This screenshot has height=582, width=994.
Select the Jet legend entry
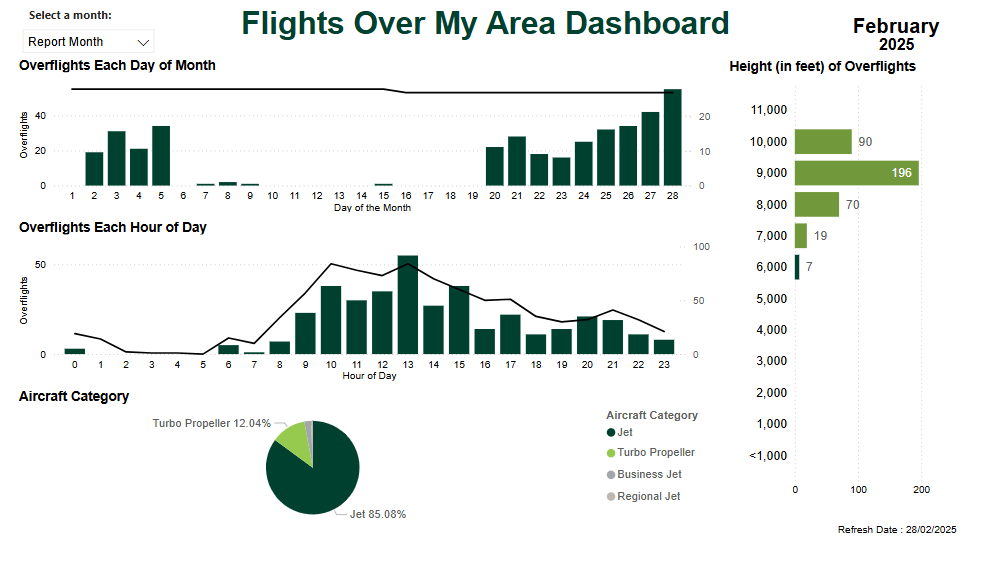tap(625, 433)
